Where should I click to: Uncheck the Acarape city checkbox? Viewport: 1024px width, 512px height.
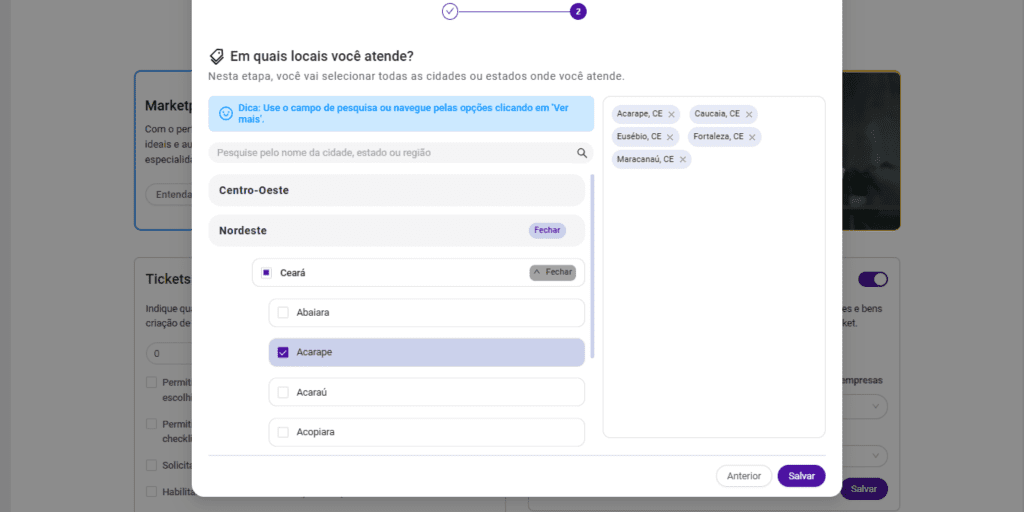point(283,352)
